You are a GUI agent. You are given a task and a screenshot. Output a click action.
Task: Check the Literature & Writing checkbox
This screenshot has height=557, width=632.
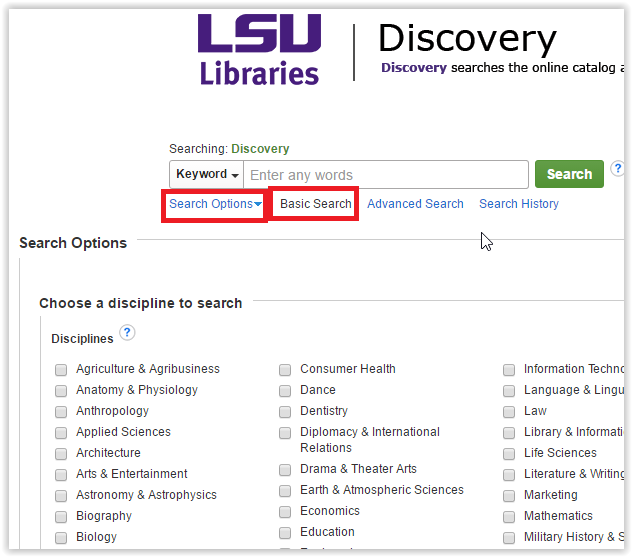[509, 475]
